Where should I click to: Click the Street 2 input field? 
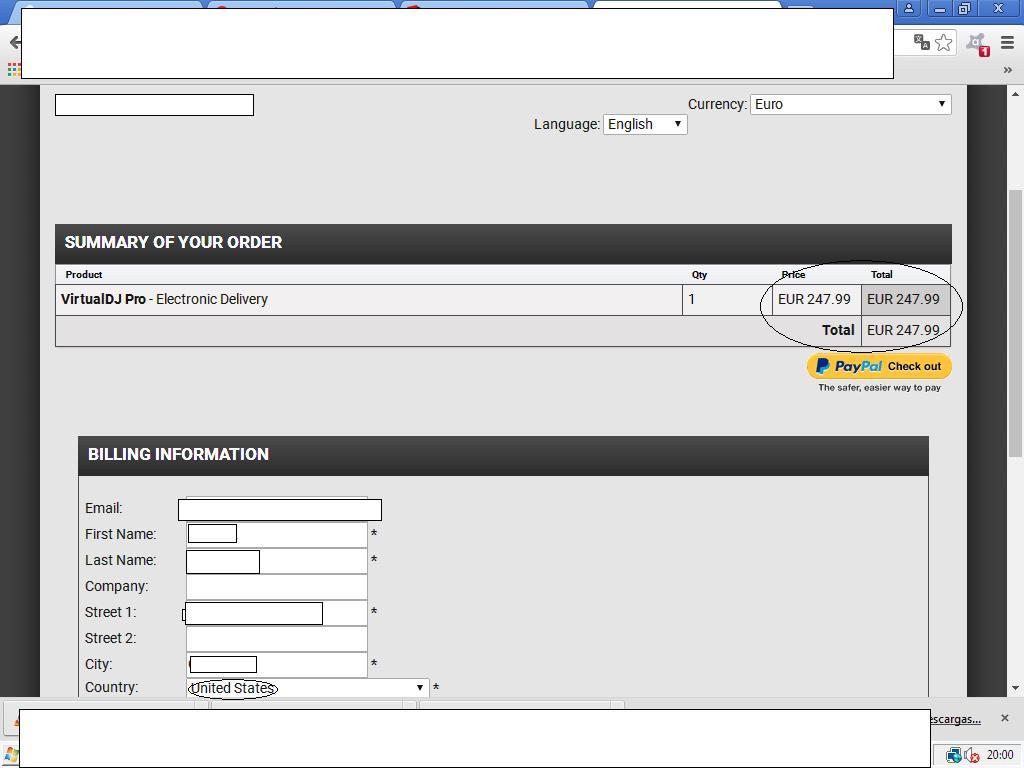click(276, 639)
